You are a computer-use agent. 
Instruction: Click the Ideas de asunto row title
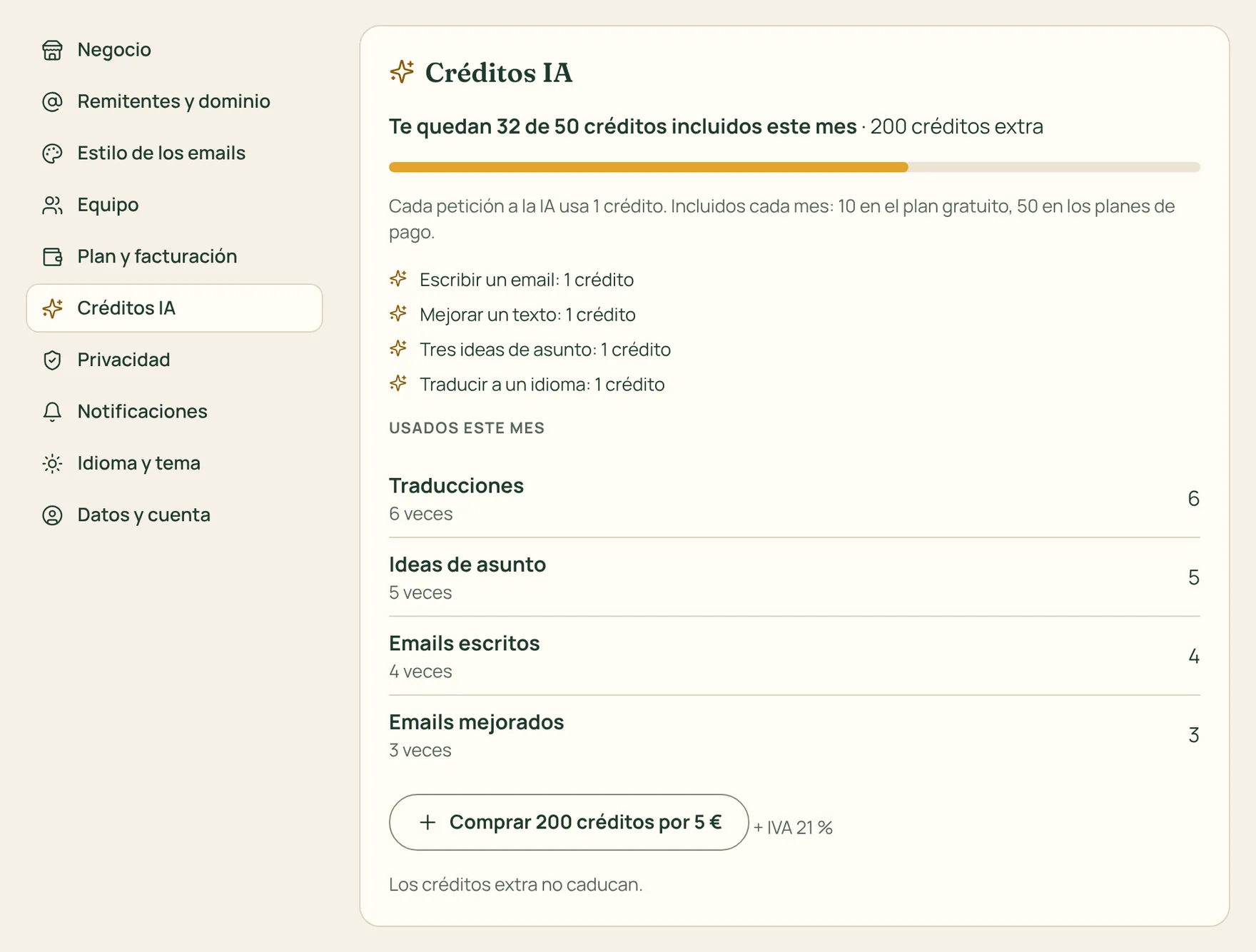pos(467,564)
